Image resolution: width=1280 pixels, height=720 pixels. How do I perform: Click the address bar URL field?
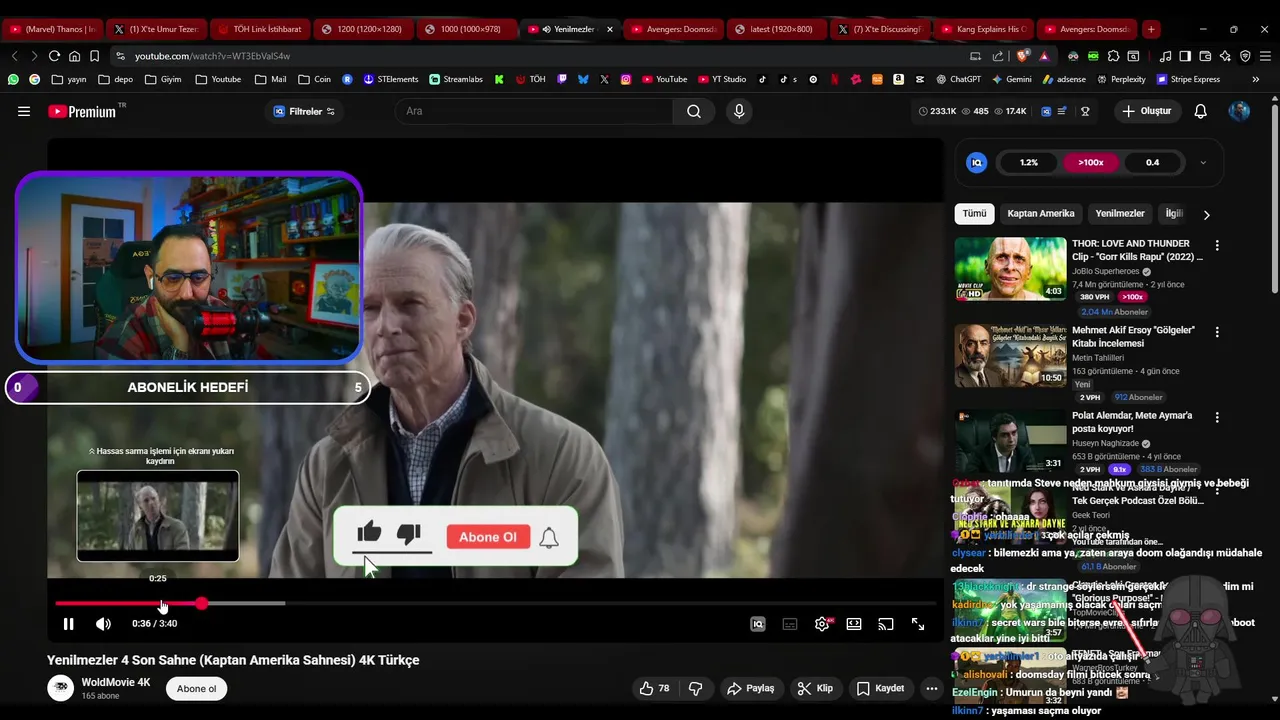[x=540, y=56]
